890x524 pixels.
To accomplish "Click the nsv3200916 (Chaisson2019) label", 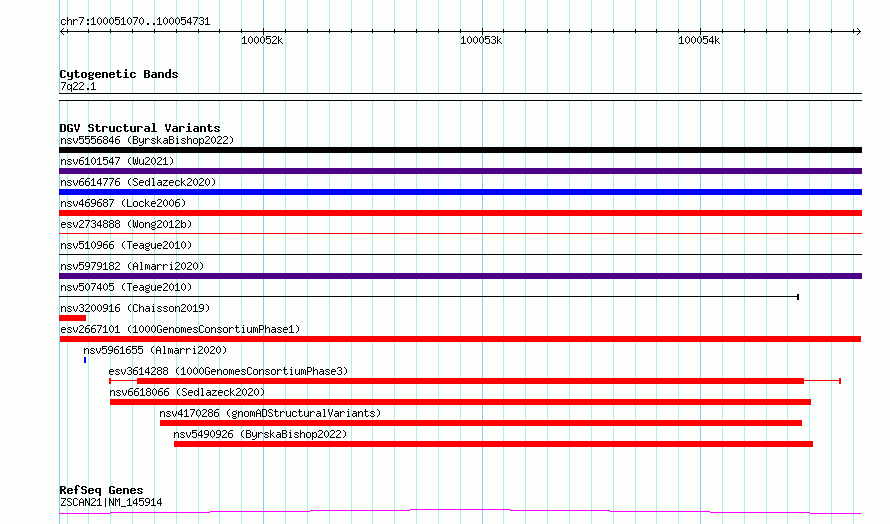I will (x=135, y=308).
